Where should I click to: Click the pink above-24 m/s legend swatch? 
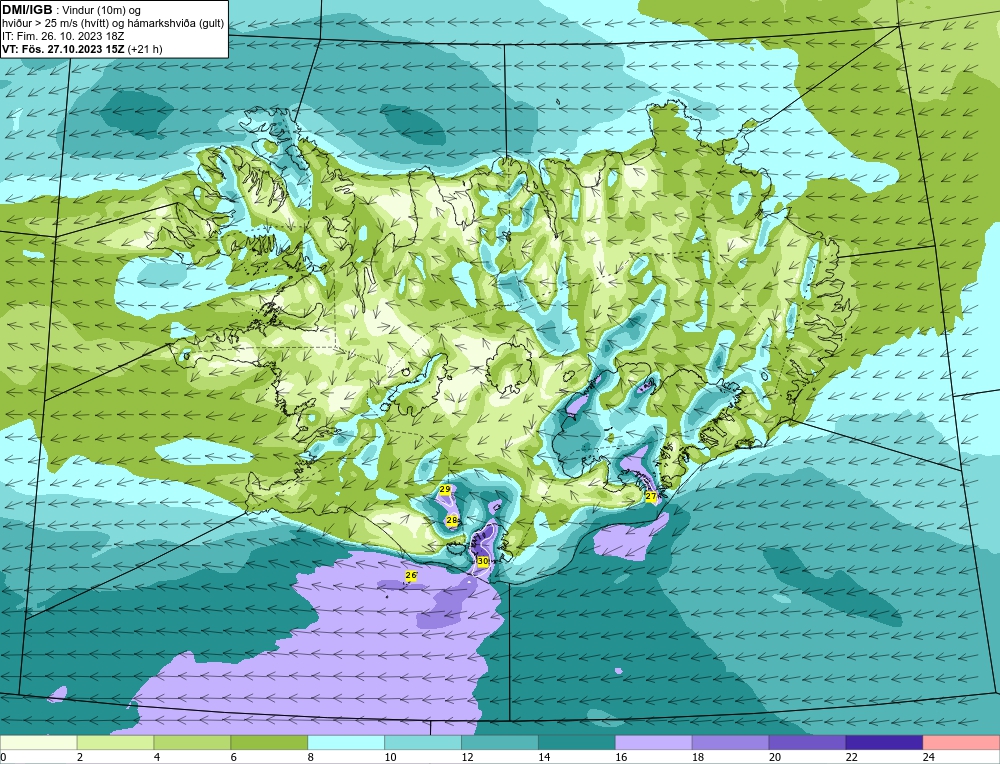[x=961, y=743]
